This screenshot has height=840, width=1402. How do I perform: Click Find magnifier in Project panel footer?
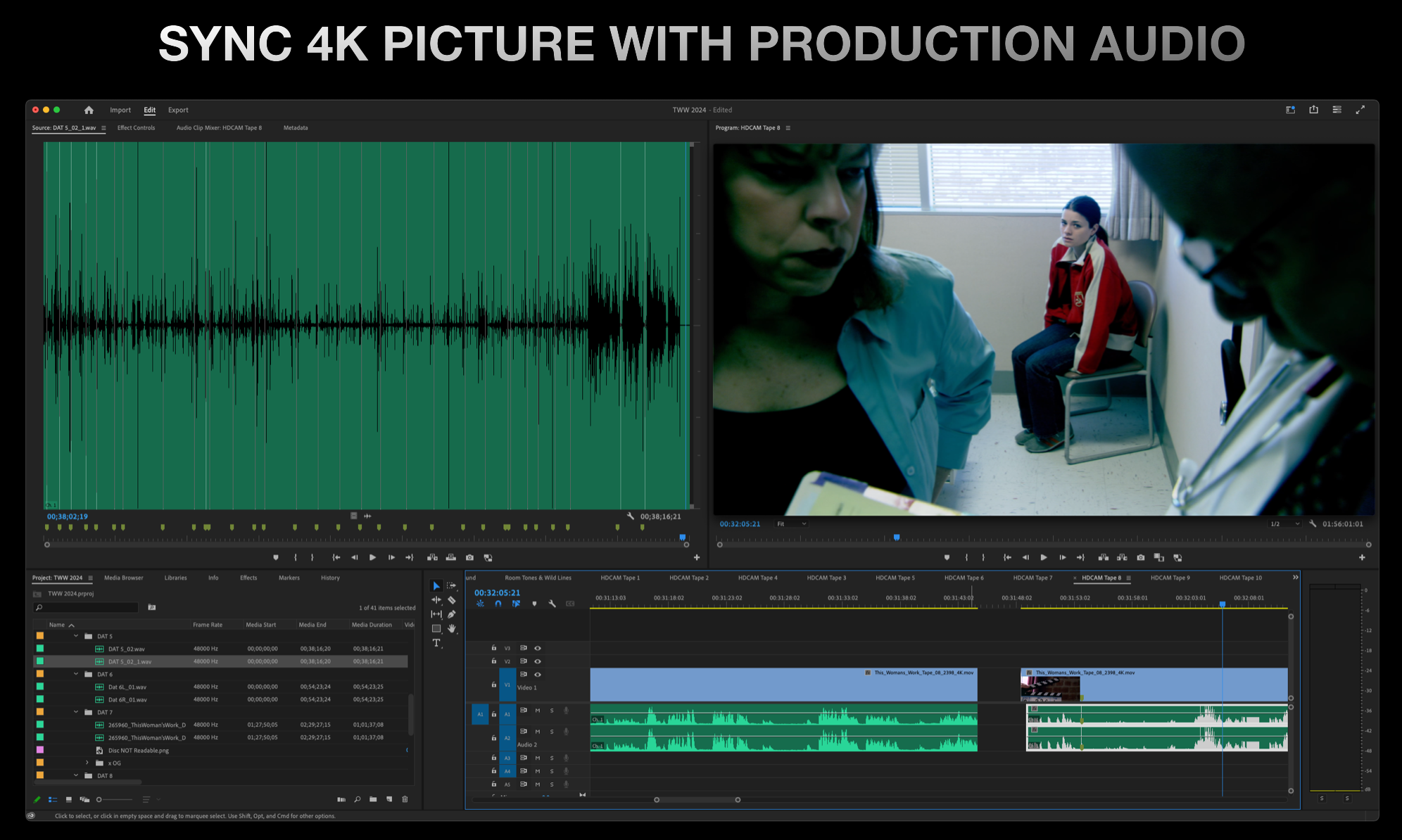tap(358, 799)
